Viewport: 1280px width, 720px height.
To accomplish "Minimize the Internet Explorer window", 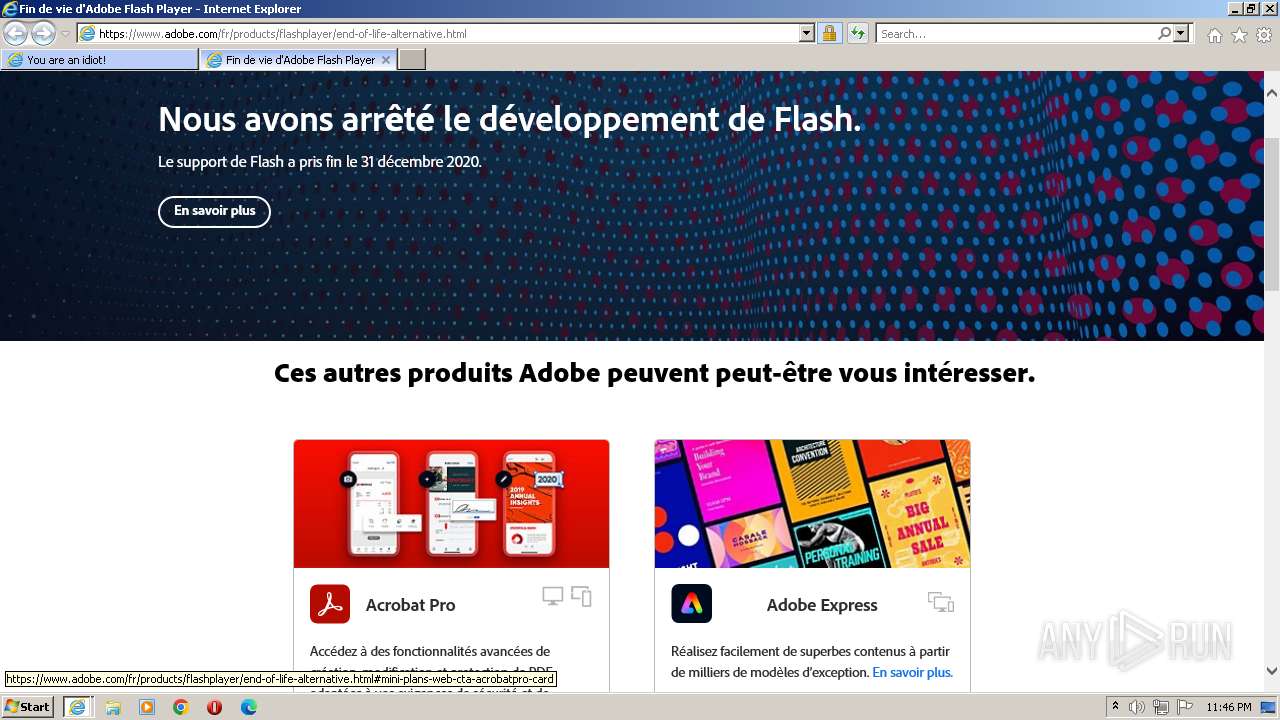I will [x=1234, y=9].
